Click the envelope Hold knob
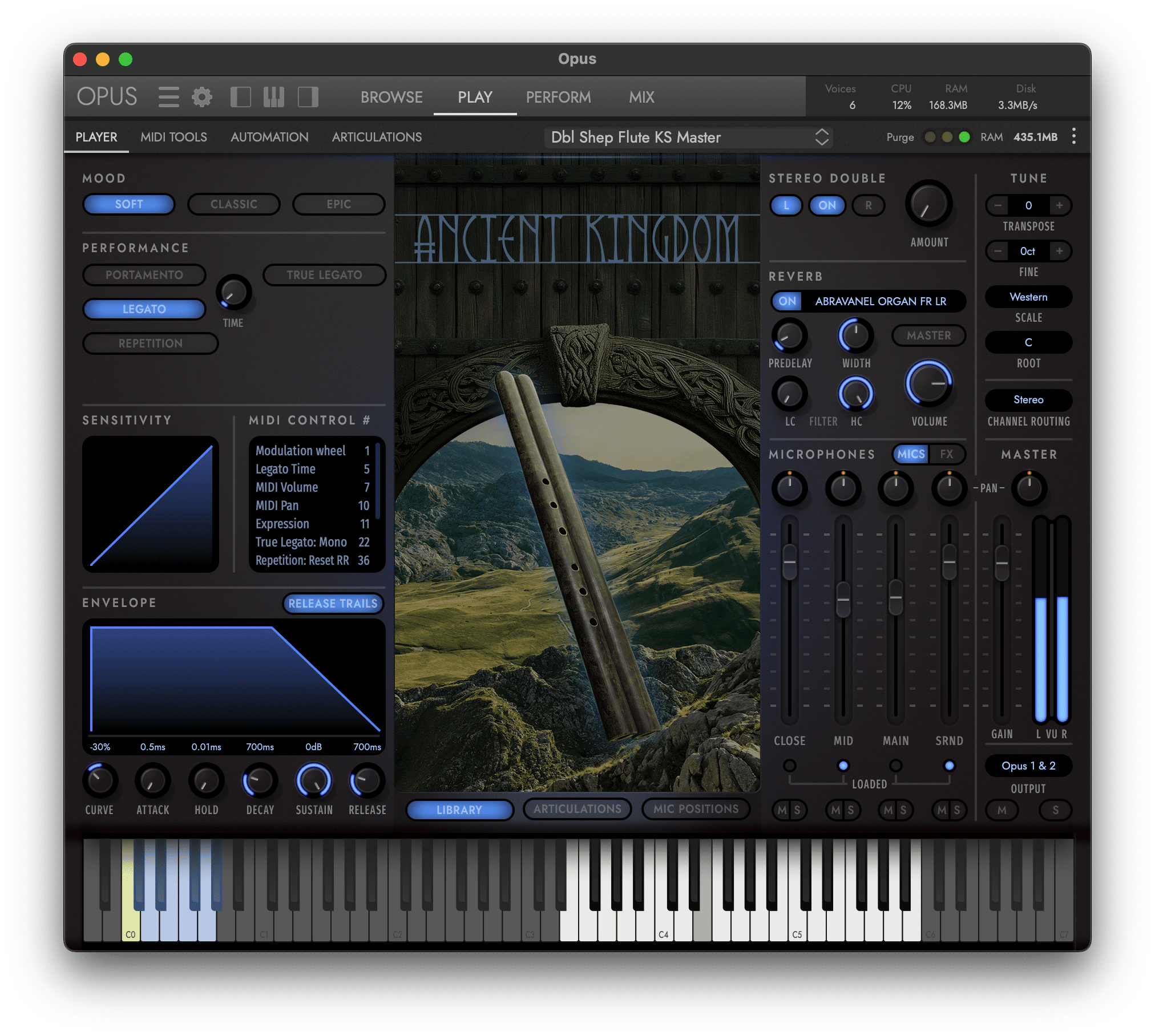The image size is (1155, 1036). click(206, 780)
